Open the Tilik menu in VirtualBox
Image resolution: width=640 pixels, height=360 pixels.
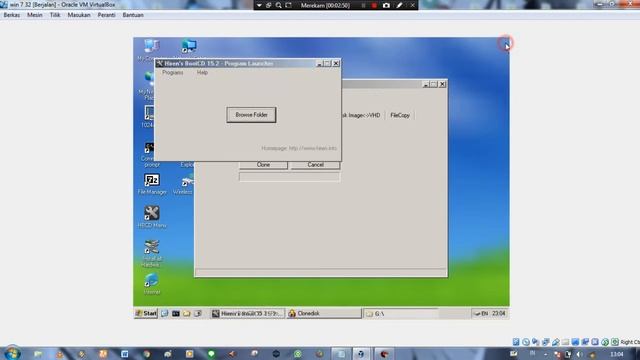55,15
